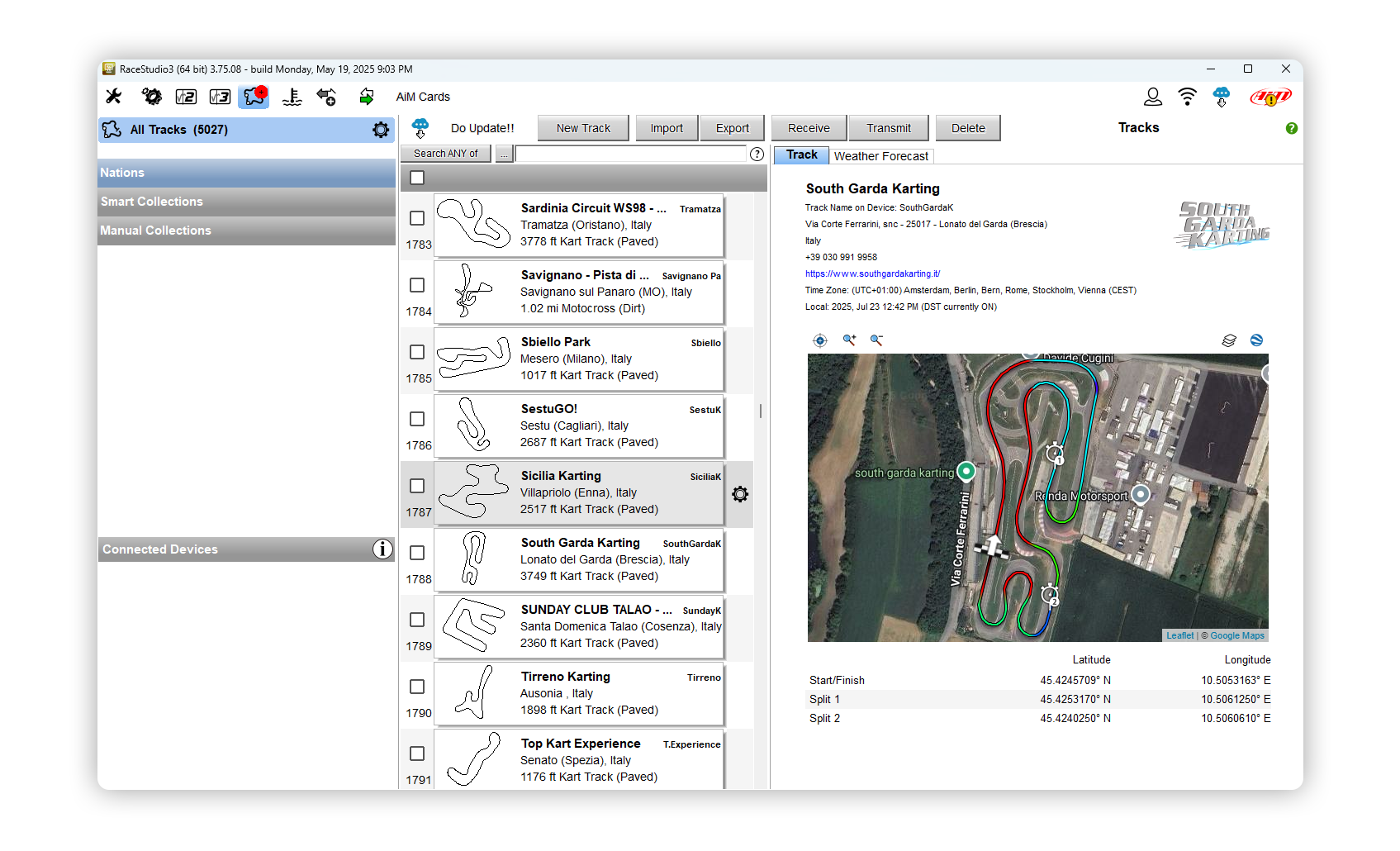Open the Leaflet attribution link
This screenshot has width=1400, height=851.
[1179, 635]
